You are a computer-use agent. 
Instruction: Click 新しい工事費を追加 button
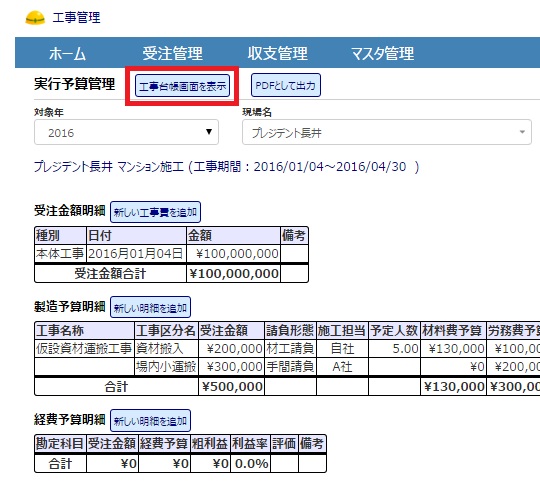tap(155, 212)
